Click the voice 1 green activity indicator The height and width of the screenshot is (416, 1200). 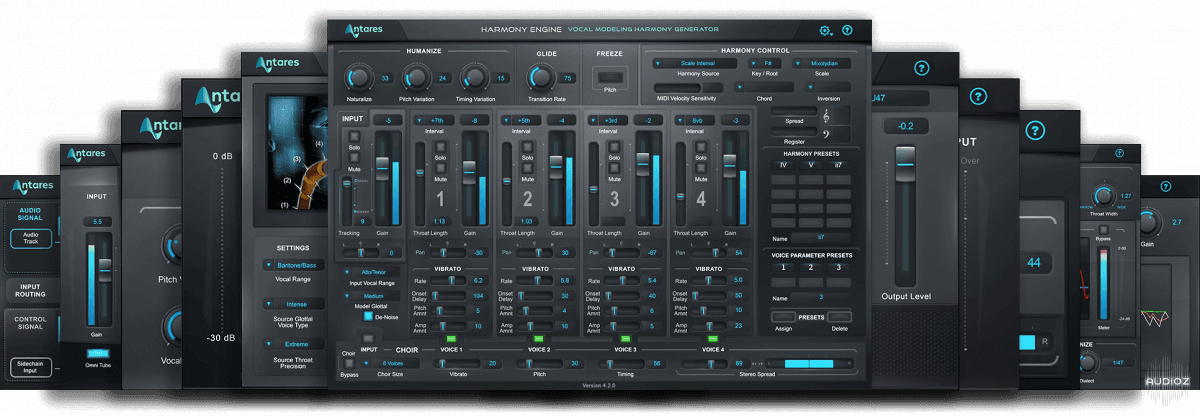(450, 337)
